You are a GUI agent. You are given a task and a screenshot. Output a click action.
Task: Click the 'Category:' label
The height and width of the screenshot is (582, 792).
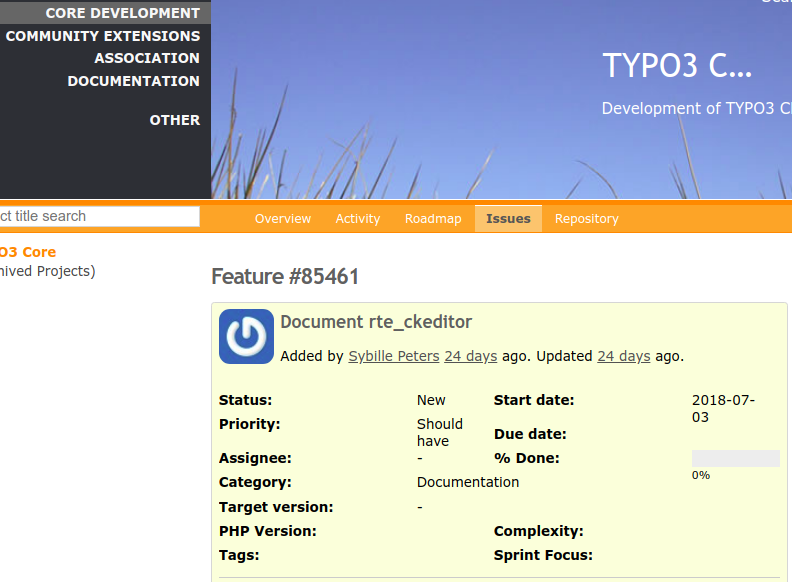coord(255,482)
